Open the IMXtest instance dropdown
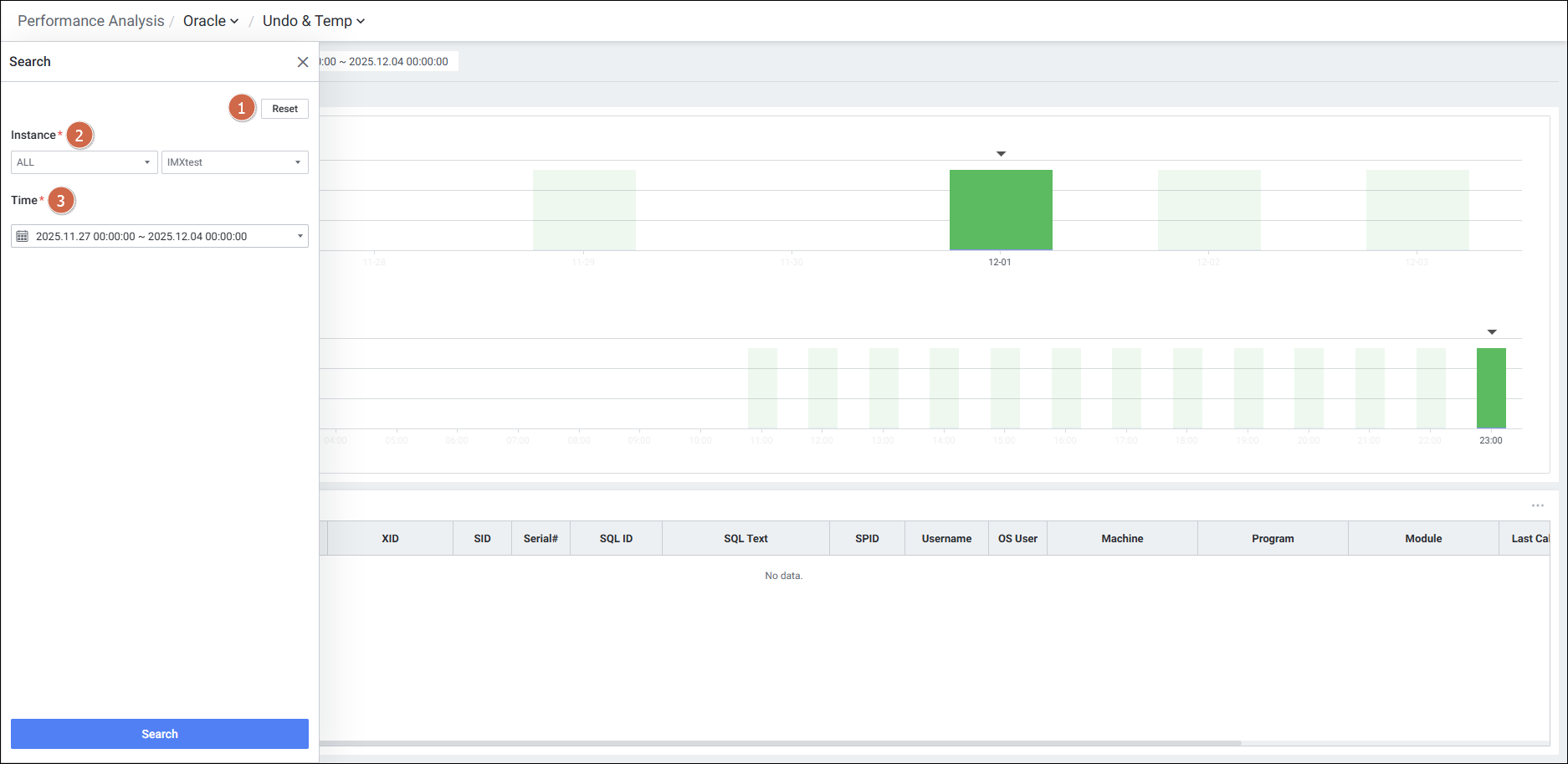The width and height of the screenshot is (1568, 764). pos(234,162)
